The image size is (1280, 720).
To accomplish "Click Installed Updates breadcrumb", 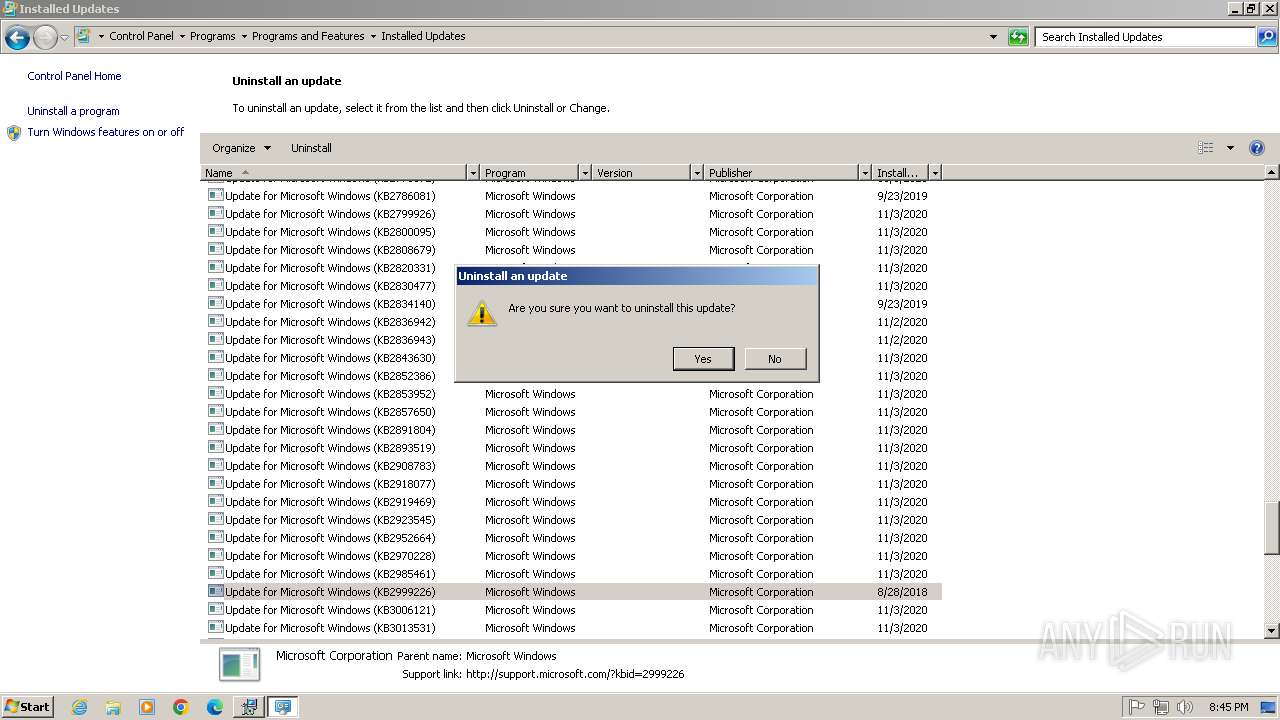I will 423,36.
